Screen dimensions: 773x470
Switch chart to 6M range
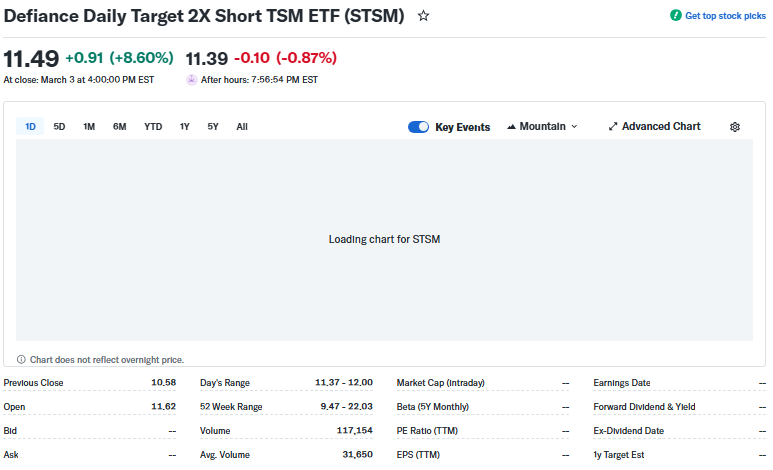click(x=120, y=127)
